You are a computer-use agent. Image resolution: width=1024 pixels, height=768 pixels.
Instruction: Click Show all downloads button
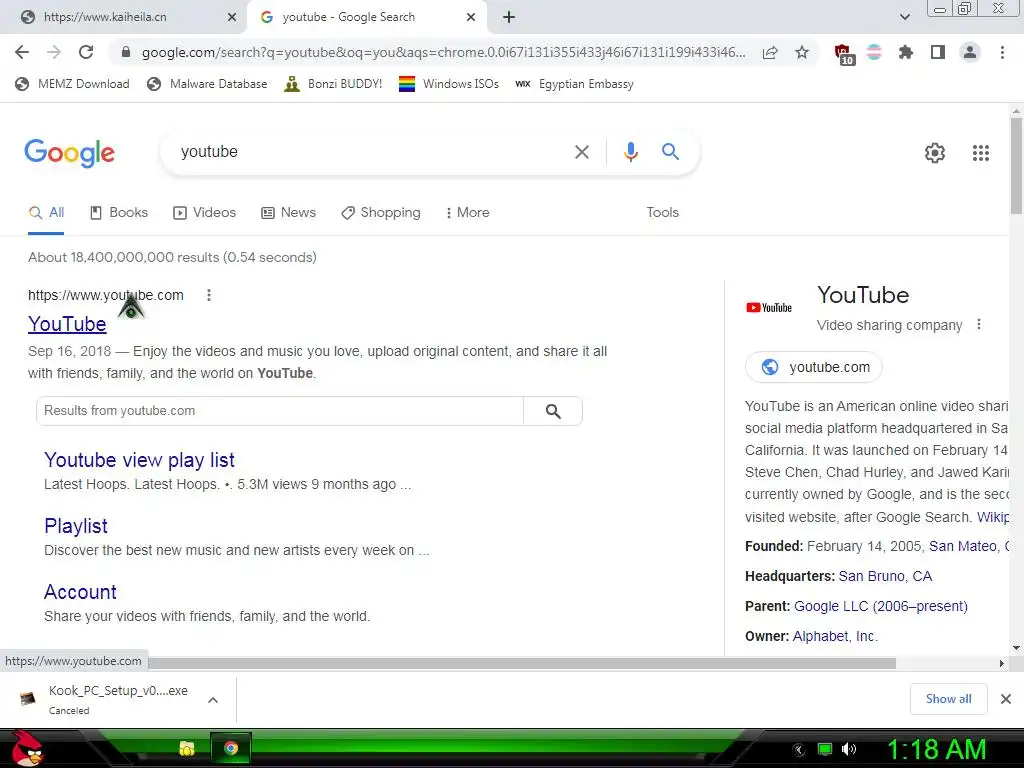pos(948,699)
